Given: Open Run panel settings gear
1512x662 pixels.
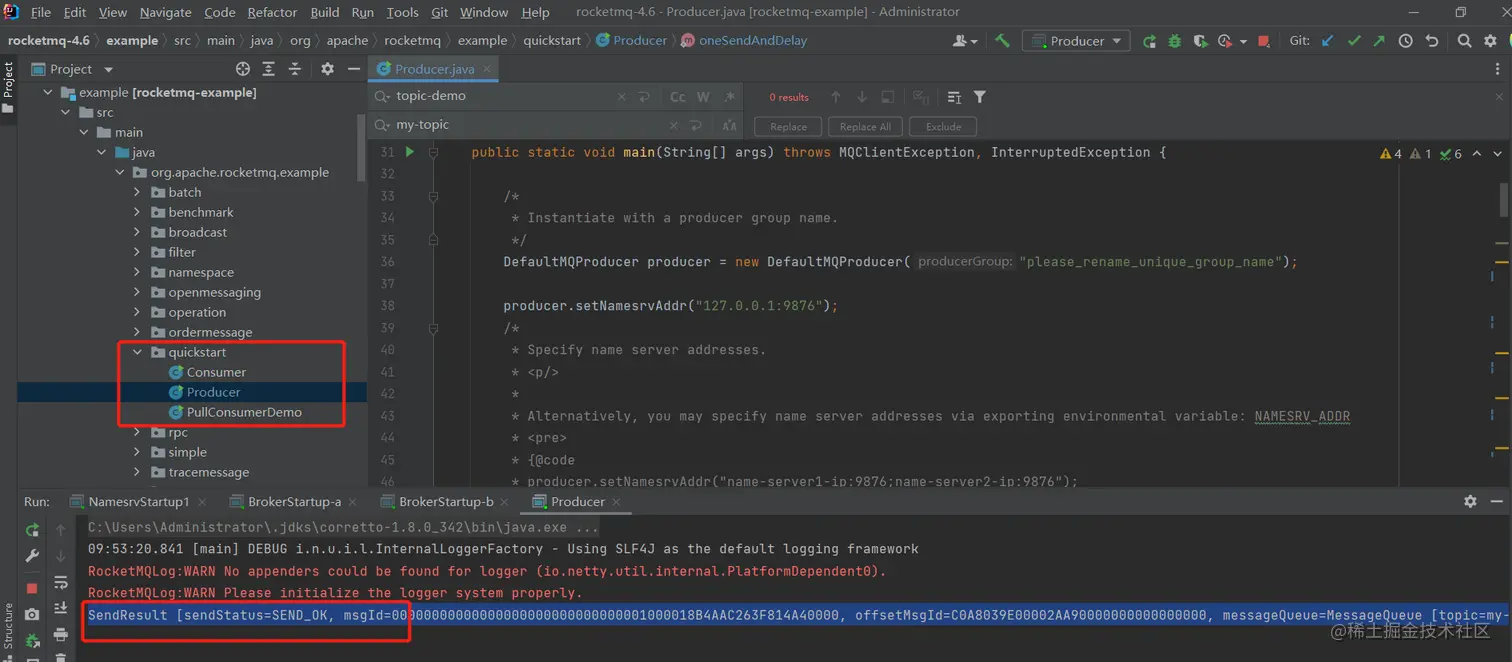Looking at the screenshot, I should [1470, 501].
